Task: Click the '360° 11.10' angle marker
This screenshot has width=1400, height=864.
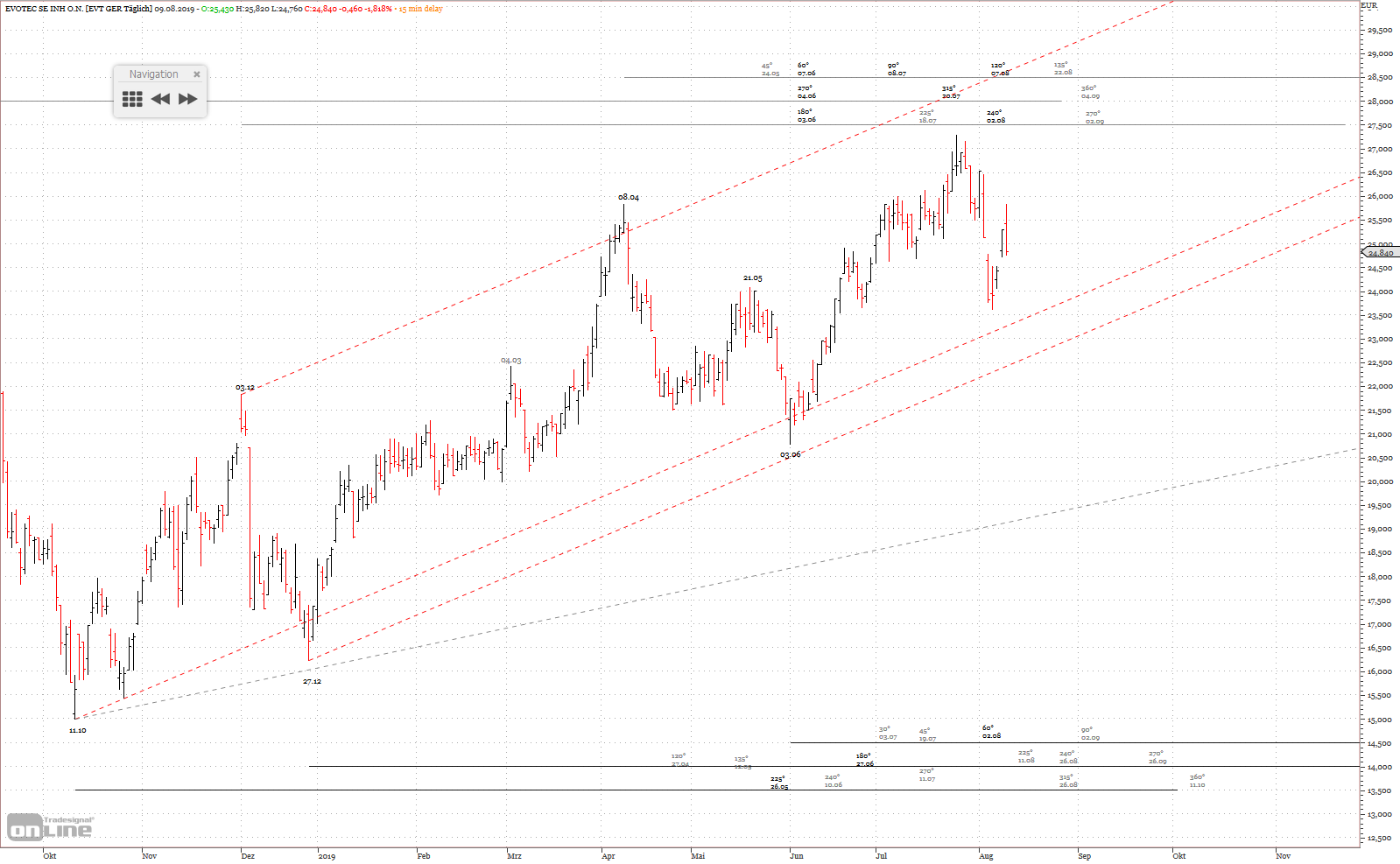Action: [1197, 781]
